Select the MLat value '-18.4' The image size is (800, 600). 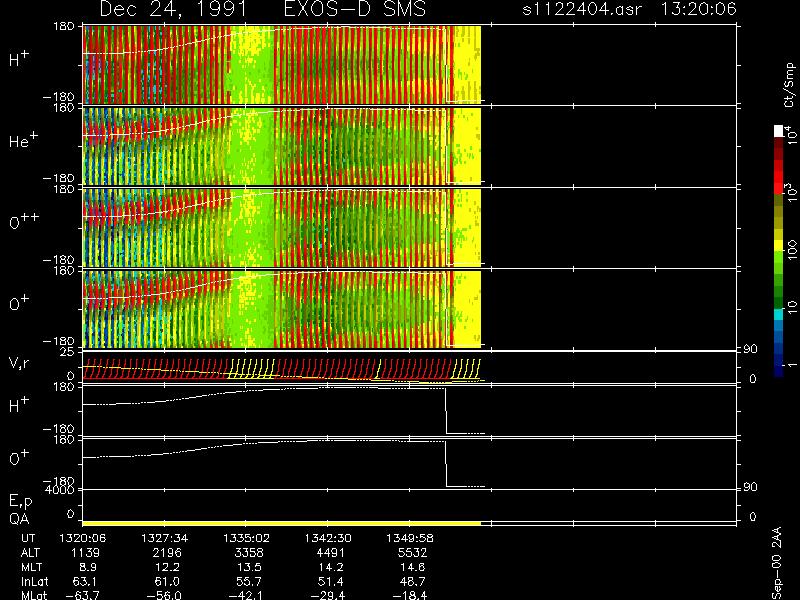[409, 595]
